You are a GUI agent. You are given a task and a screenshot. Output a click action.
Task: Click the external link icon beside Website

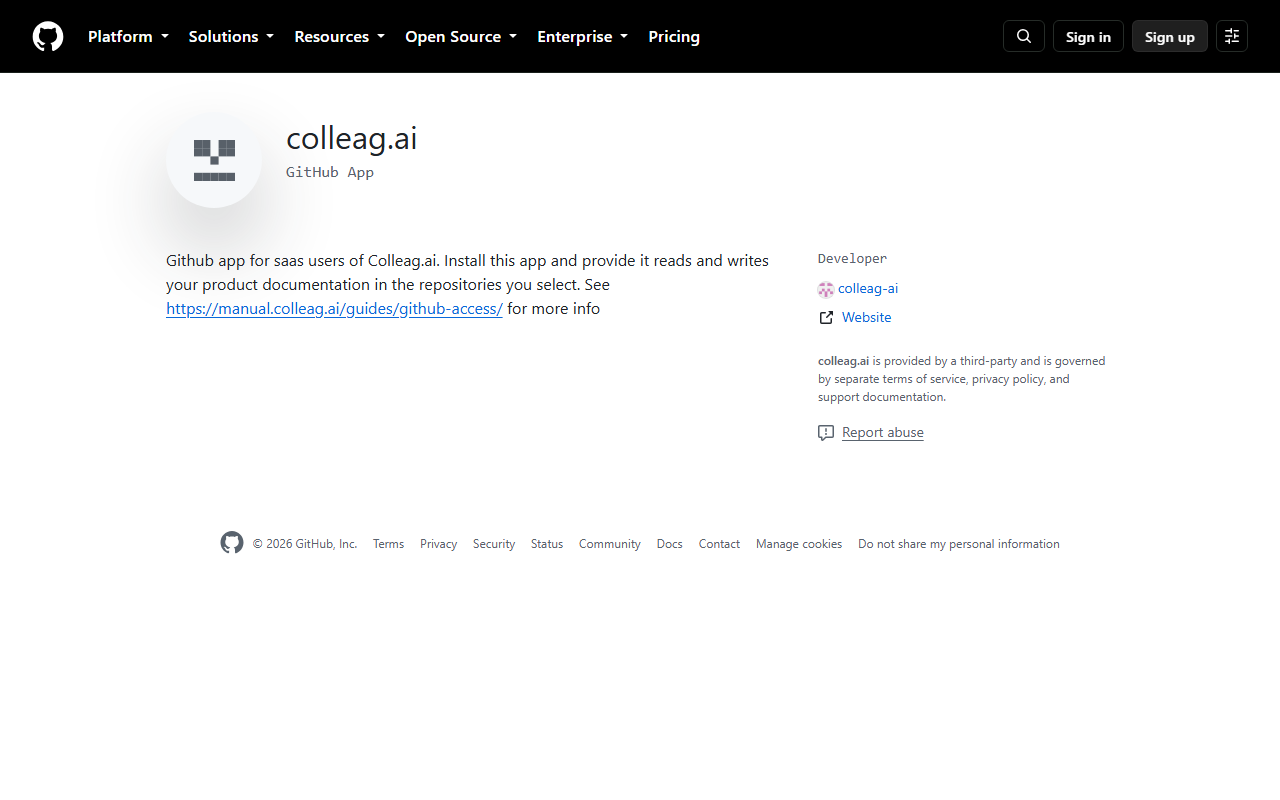826,317
